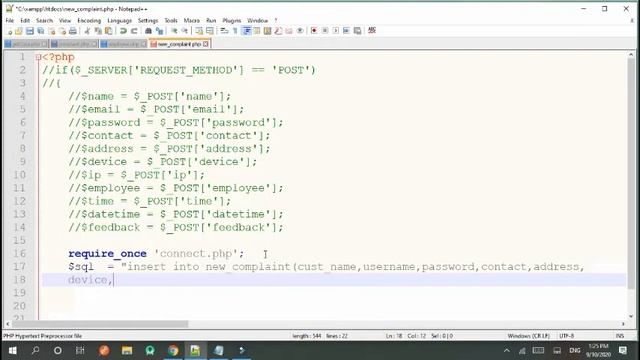Click the Save All toolbar icon
The image size is (640, 360).
coord(40,31)
